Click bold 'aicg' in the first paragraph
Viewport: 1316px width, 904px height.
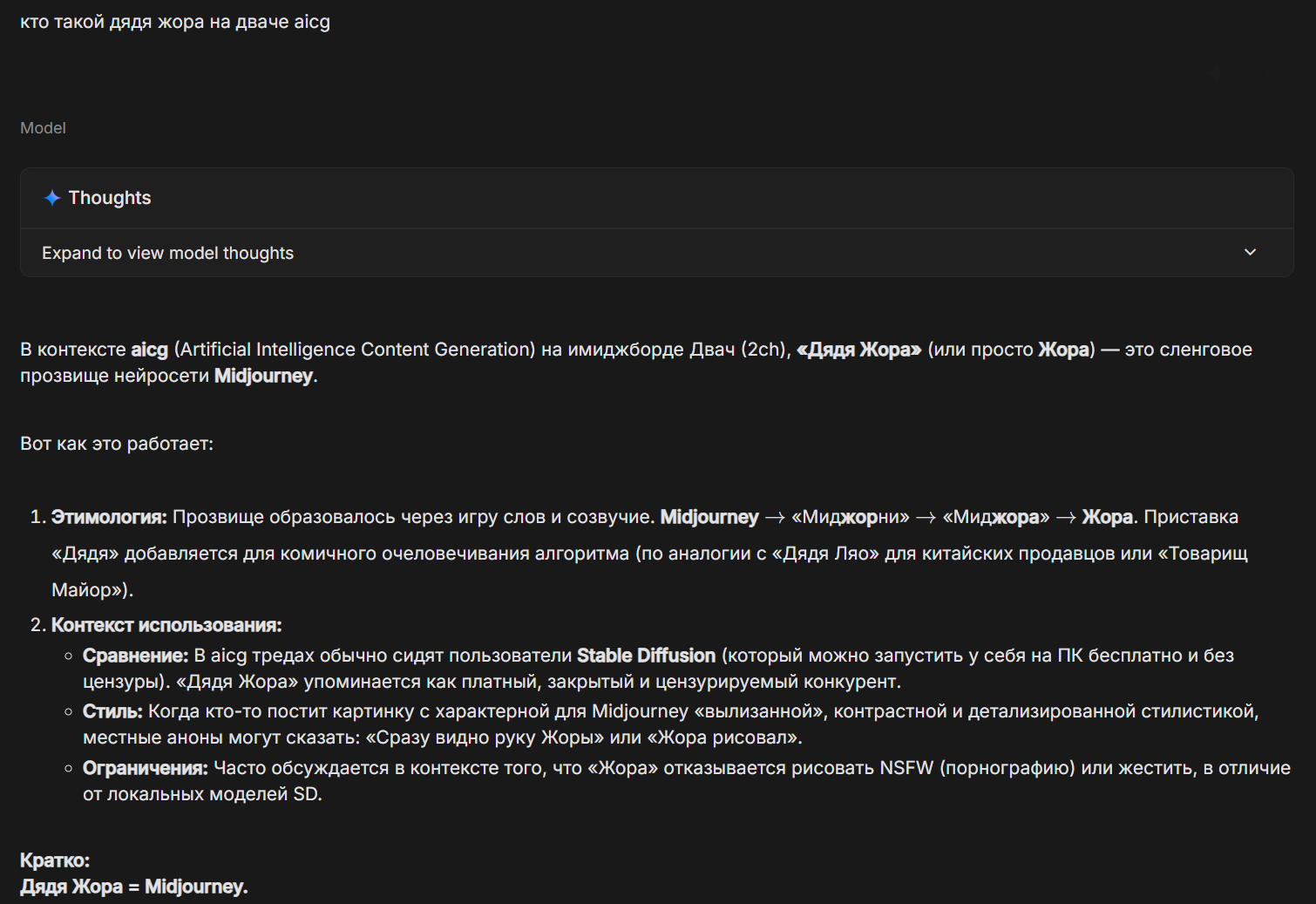click(x=149, y=350)
